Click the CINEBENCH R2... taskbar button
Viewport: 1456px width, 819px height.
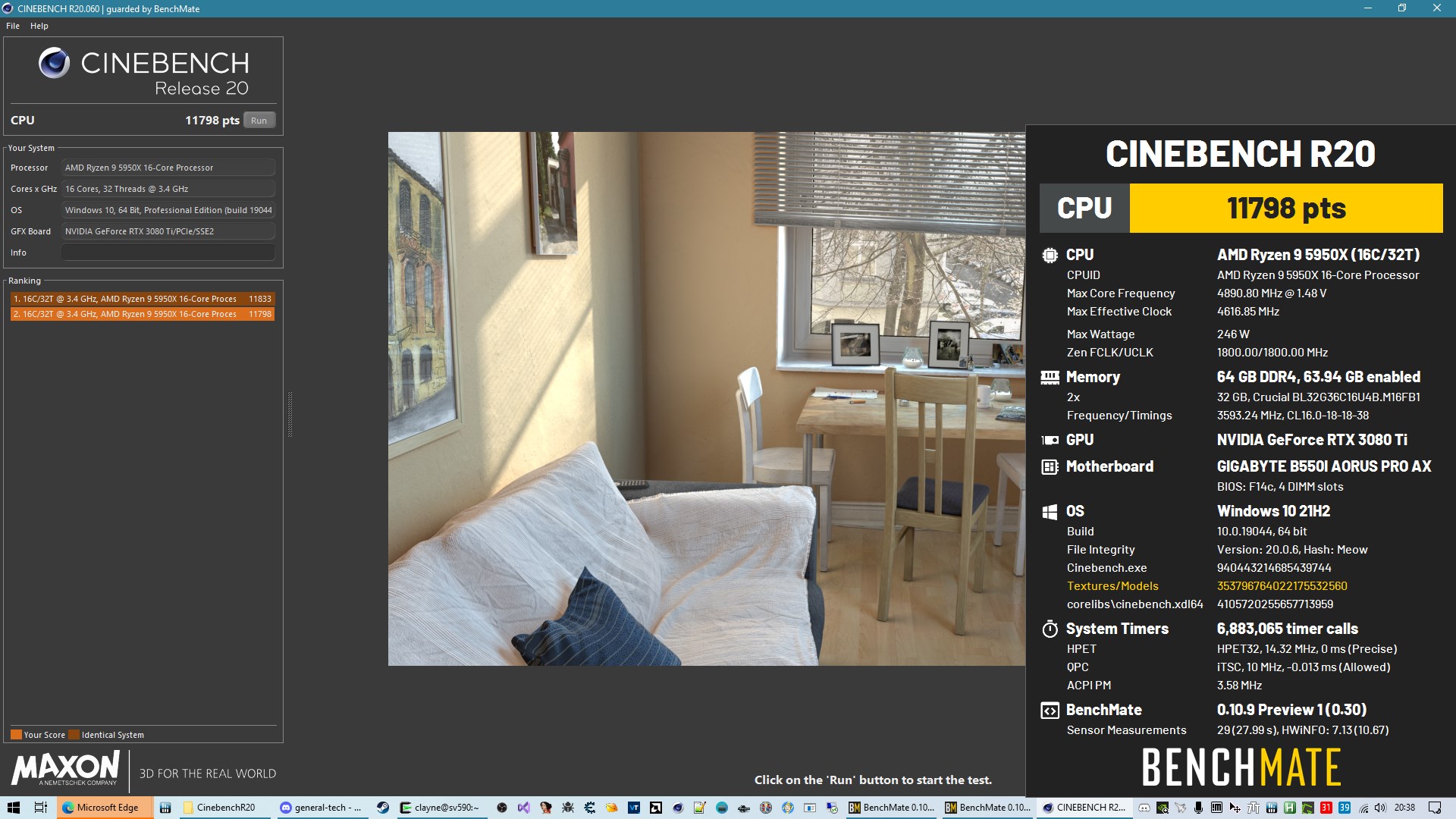[1084, 808]
